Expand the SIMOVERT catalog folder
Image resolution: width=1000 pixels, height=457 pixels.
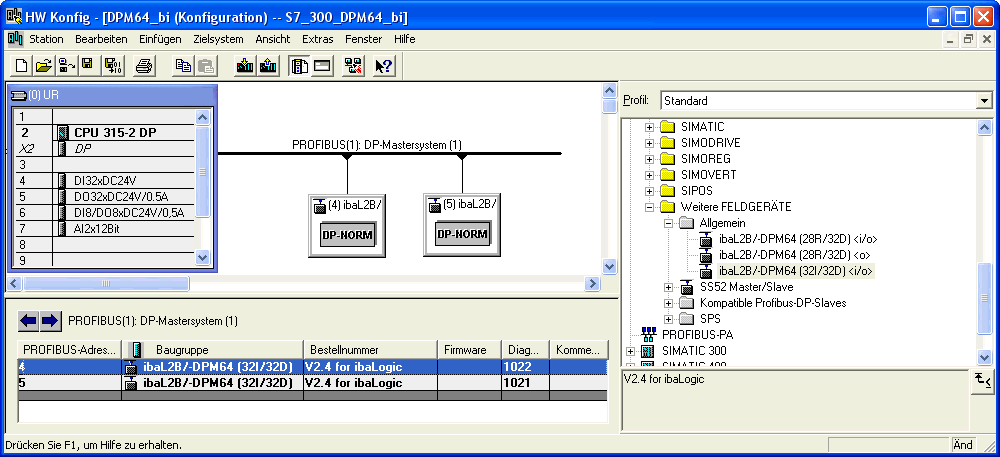click(649, 175)
